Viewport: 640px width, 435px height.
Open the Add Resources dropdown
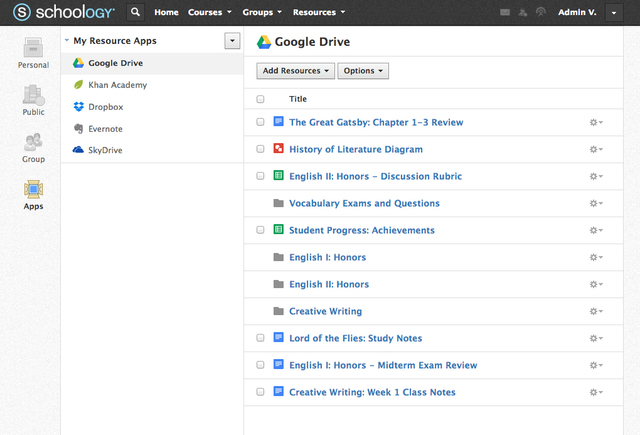coord(296,71)
